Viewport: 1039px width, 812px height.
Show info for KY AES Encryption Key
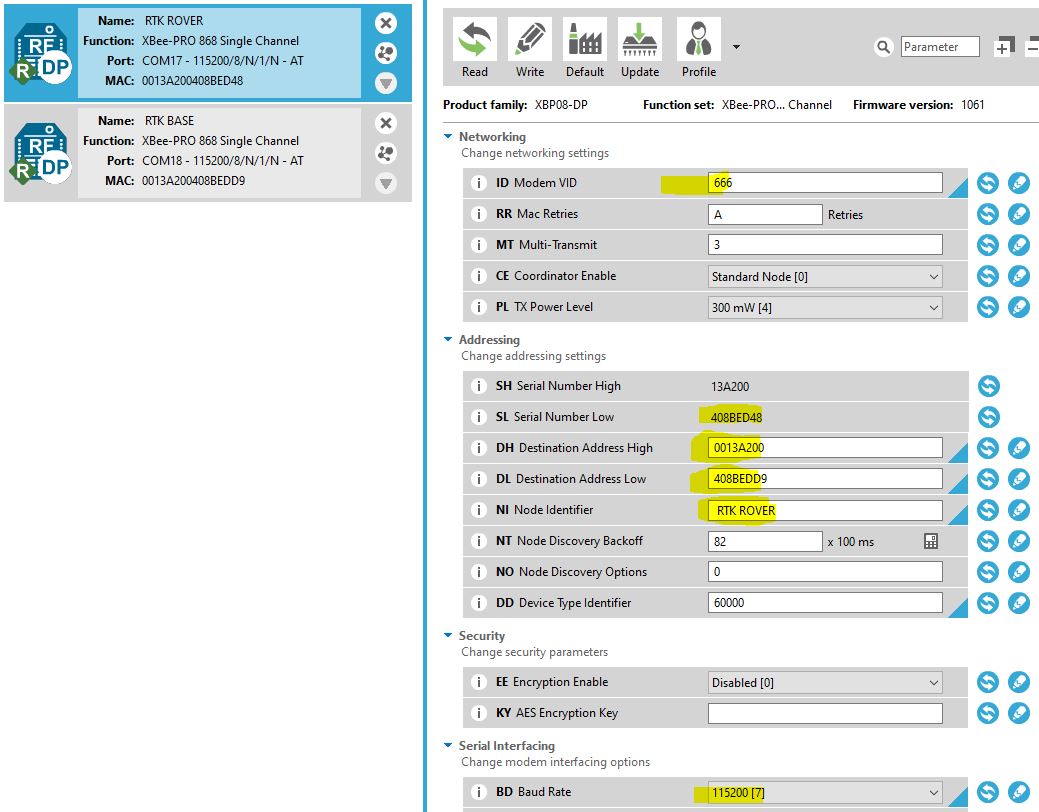coord(478,713)
